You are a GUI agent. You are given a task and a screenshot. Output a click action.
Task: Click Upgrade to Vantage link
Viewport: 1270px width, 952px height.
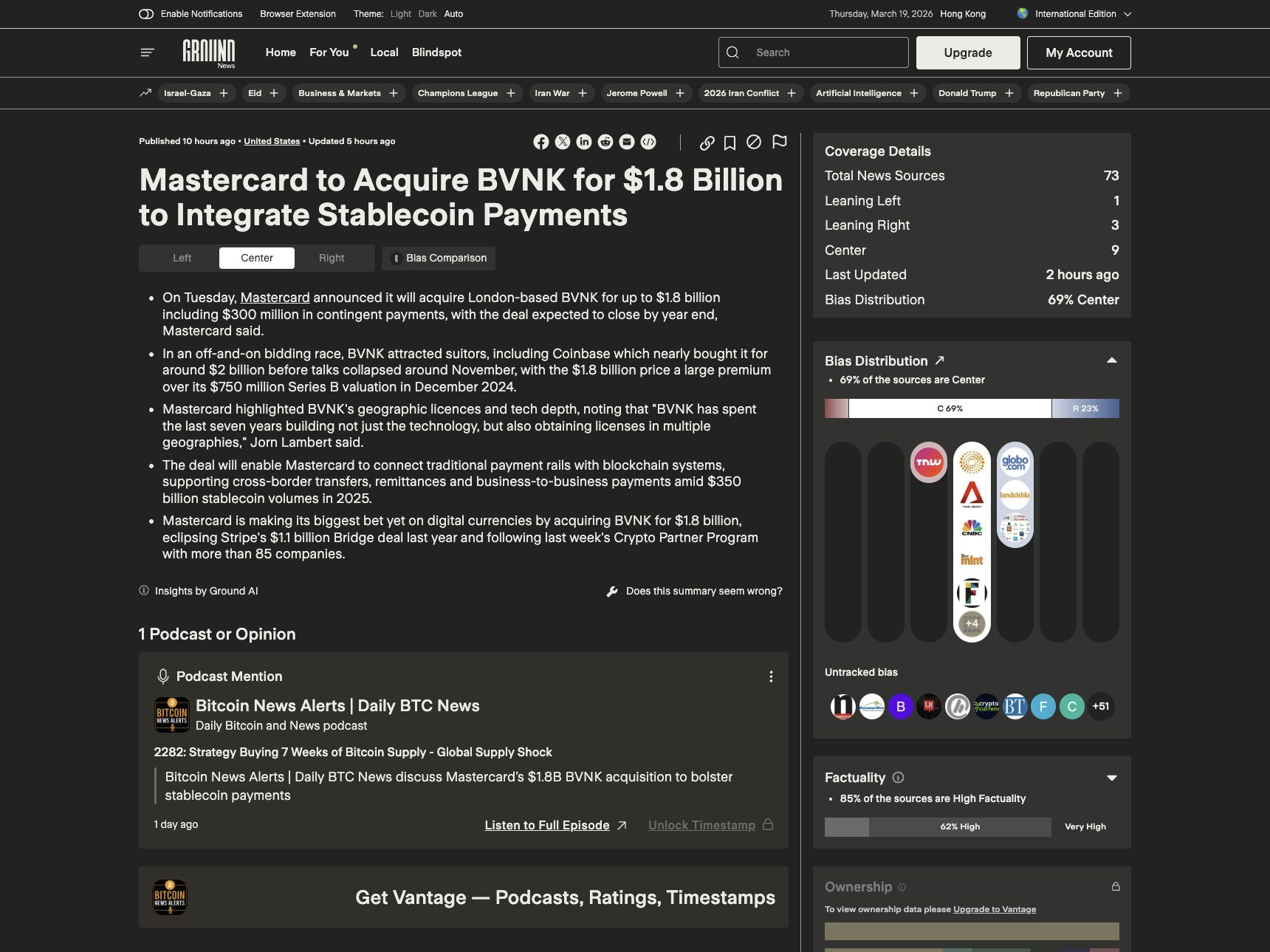coord(995,909)
